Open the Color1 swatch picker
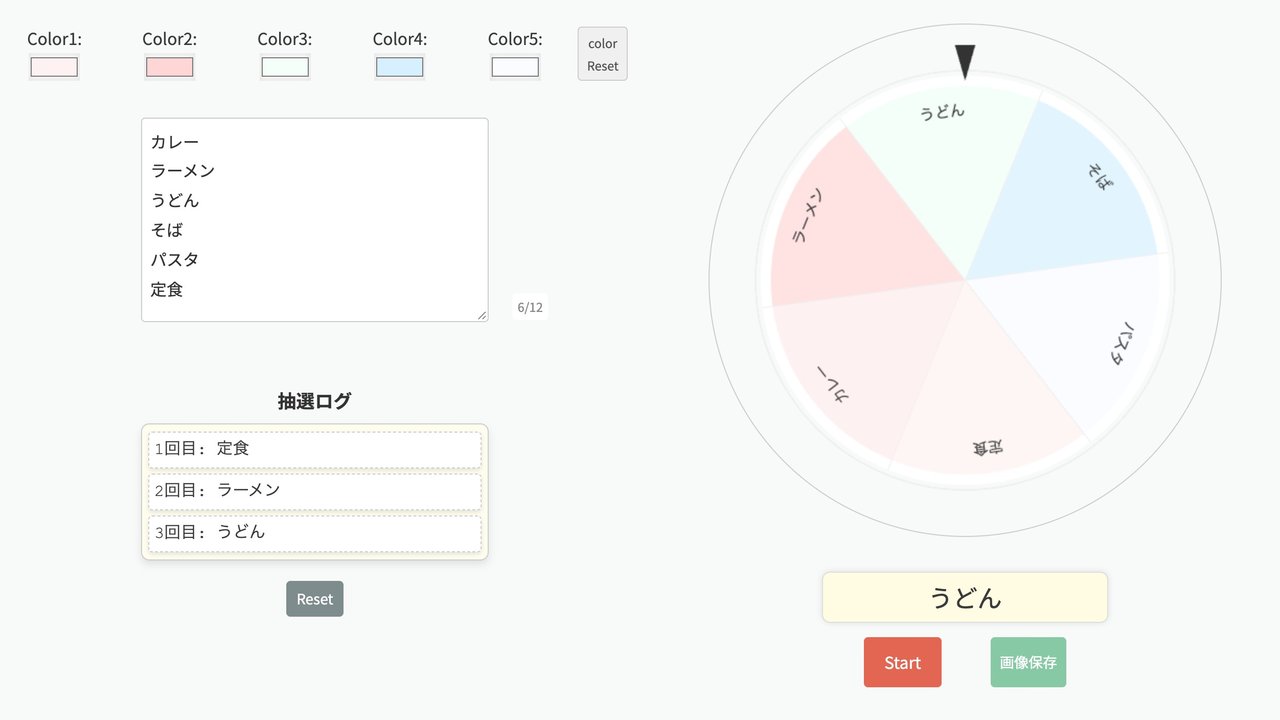 54,67
